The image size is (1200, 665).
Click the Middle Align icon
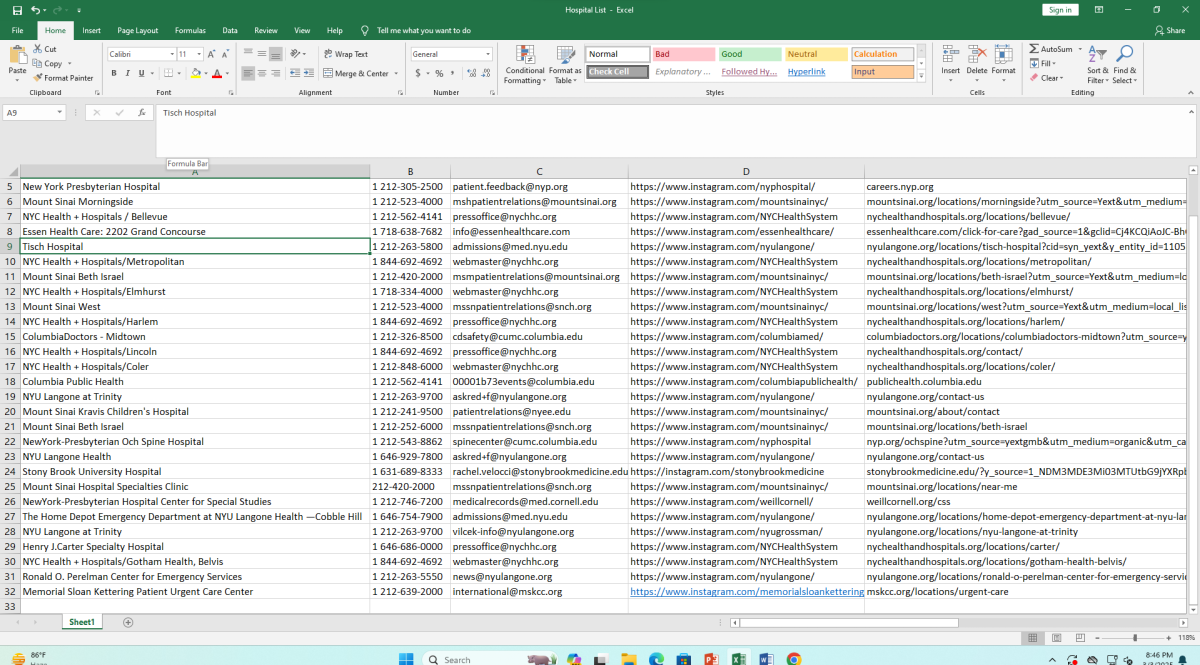coord(262,54)
